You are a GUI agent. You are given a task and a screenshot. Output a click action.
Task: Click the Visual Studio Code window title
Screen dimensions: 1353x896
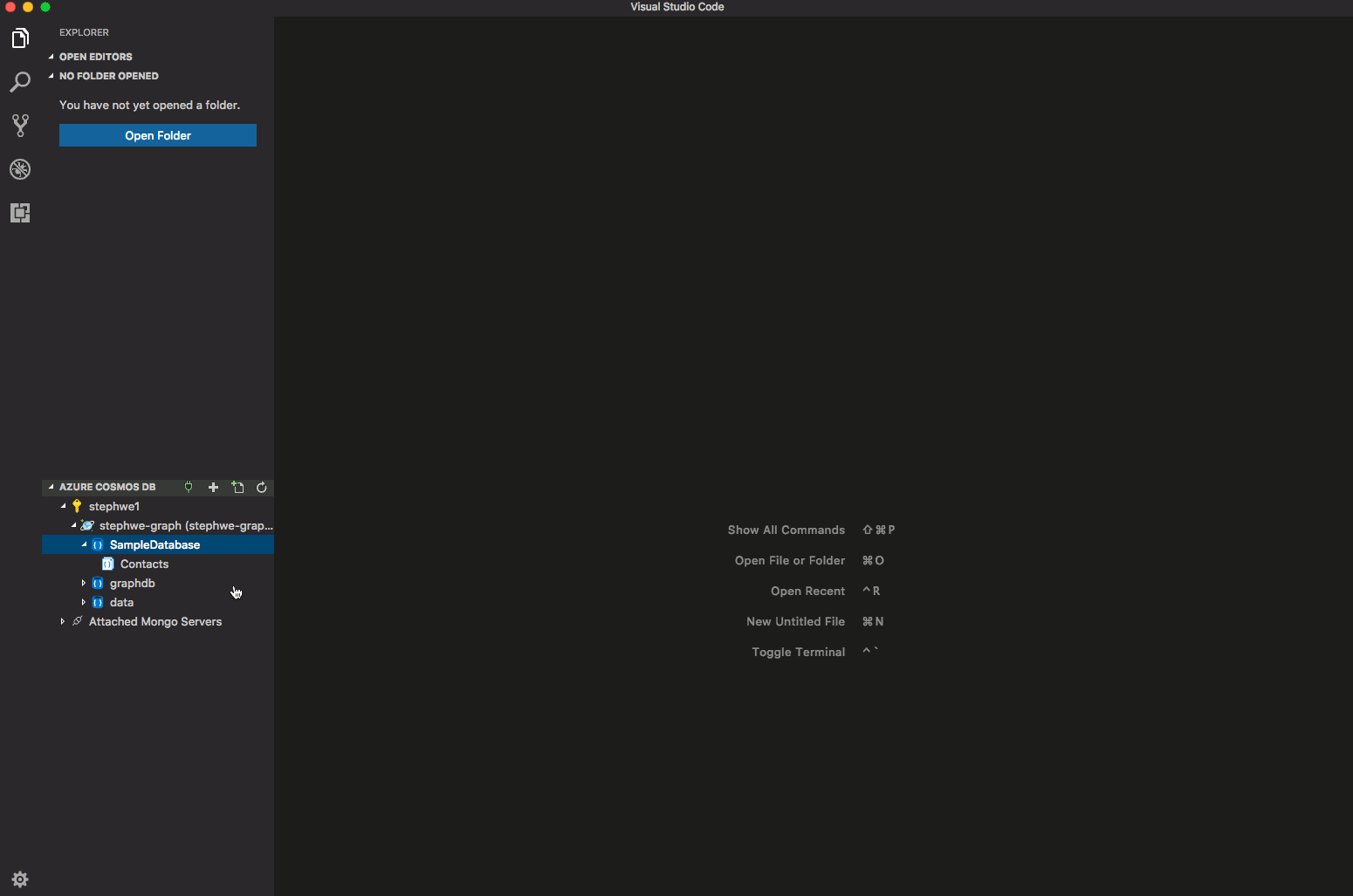[x=677, y=7]
